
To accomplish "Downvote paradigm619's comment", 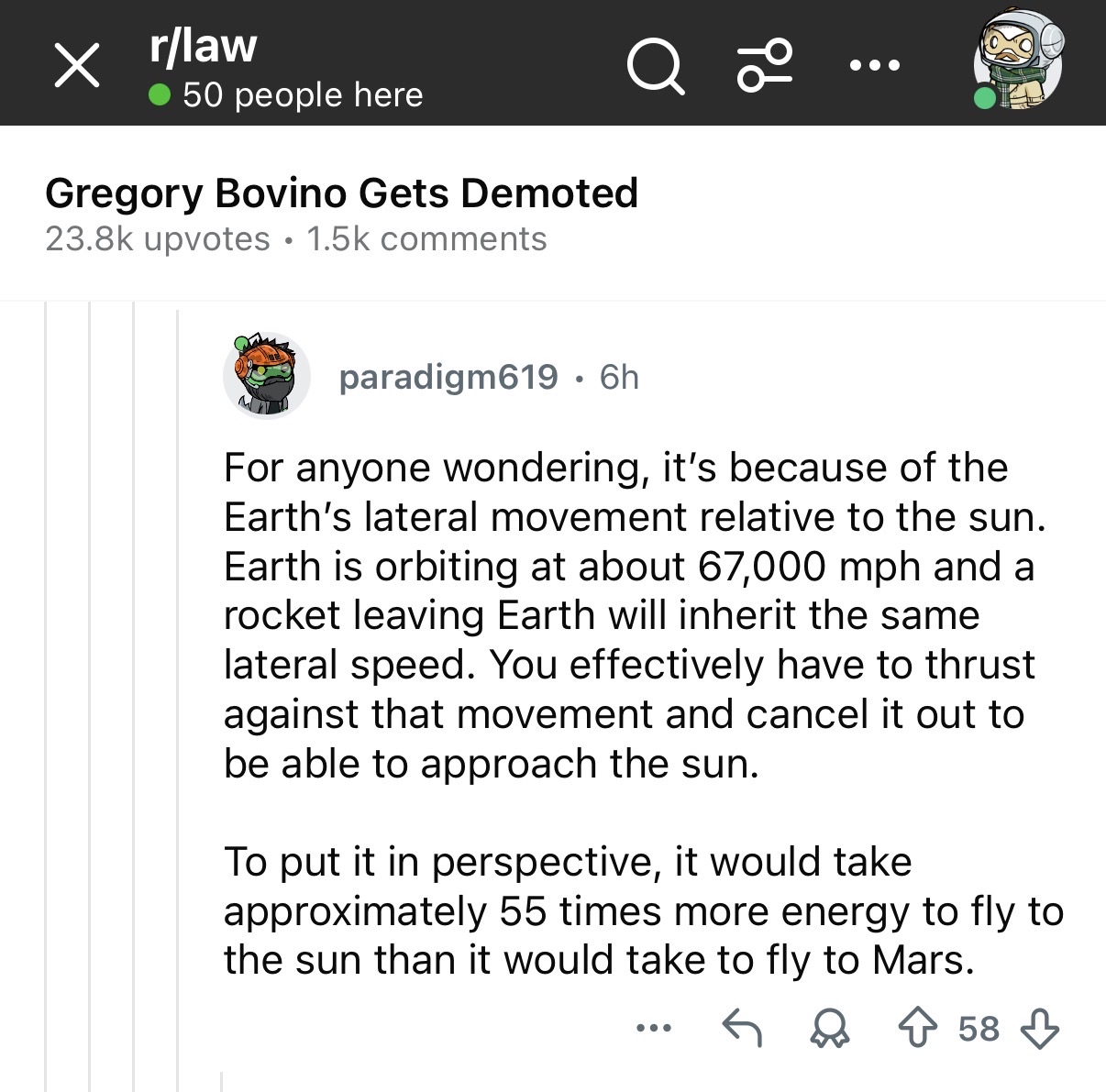I will pos(1039,1028).
